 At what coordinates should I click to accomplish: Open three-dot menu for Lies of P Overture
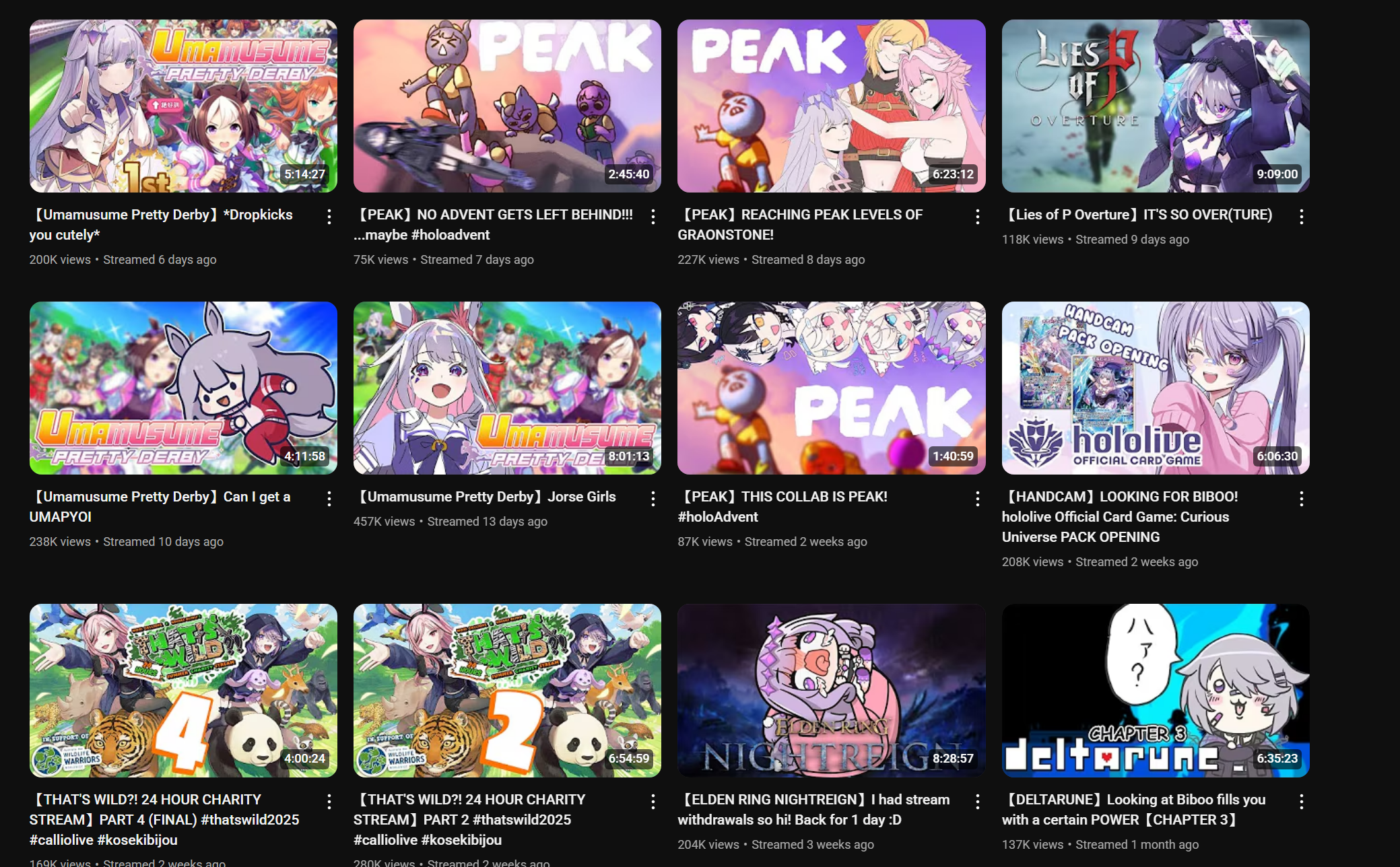pos(1301,217)
